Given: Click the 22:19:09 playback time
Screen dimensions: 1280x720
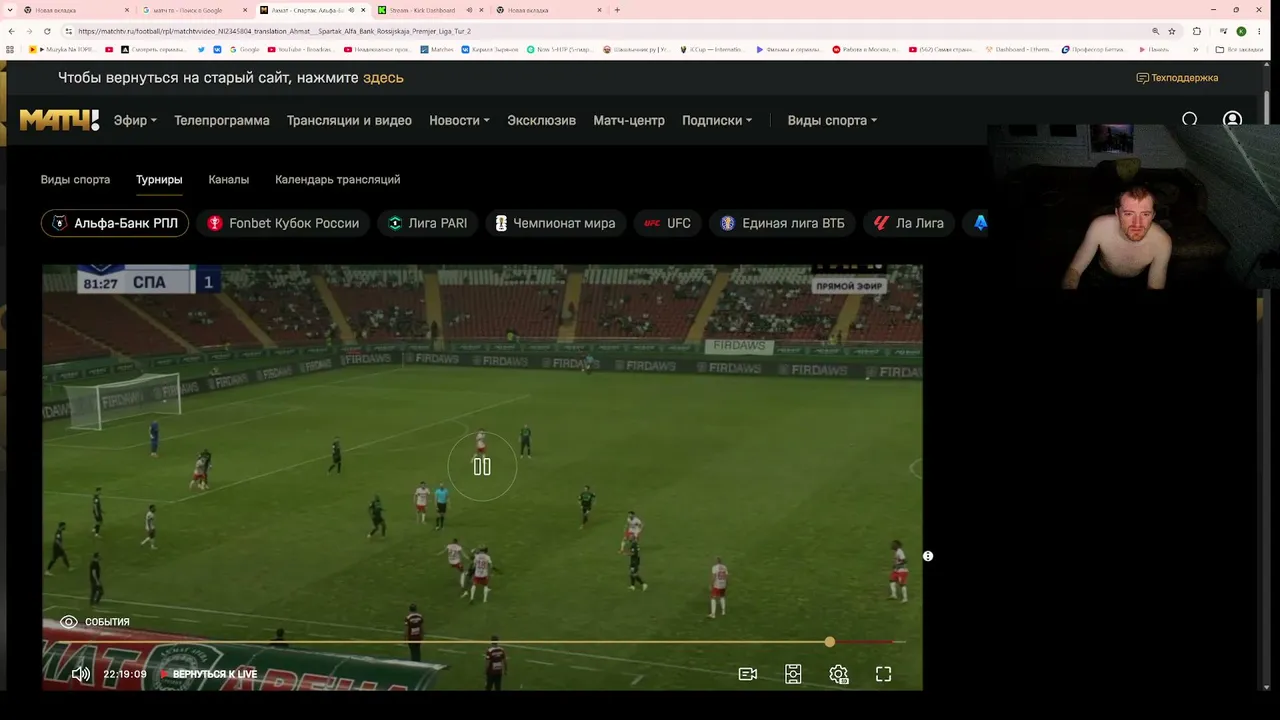Looking at the screenshot, I should point(125,674).
